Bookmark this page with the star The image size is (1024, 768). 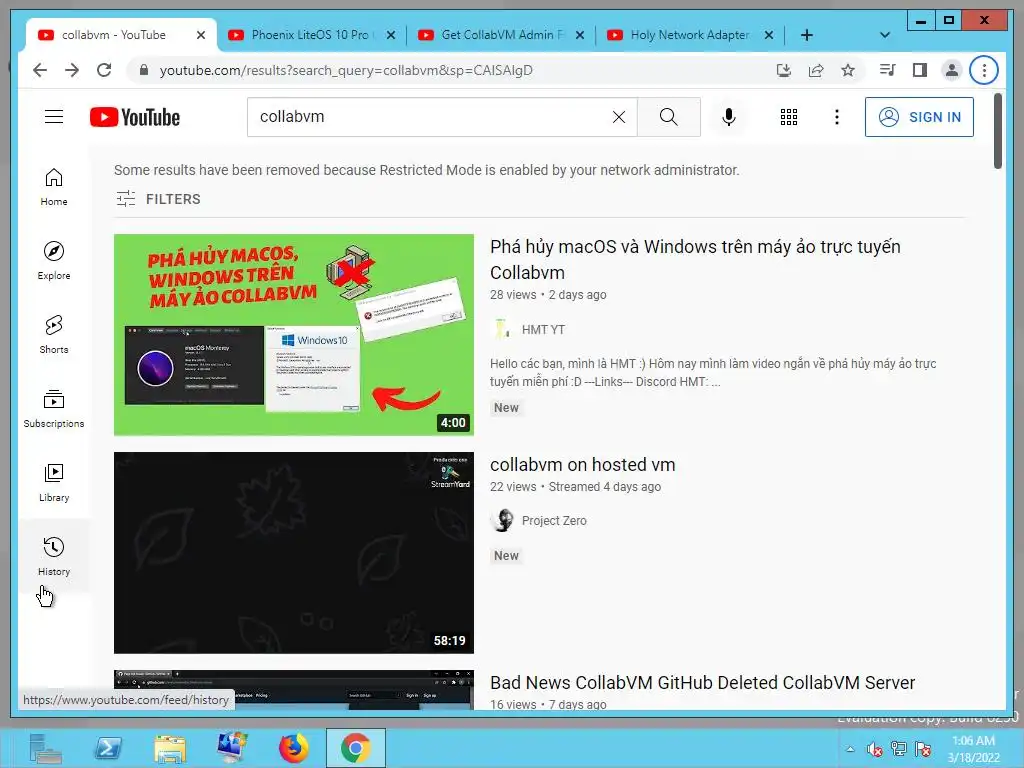[x=848, y=70]
